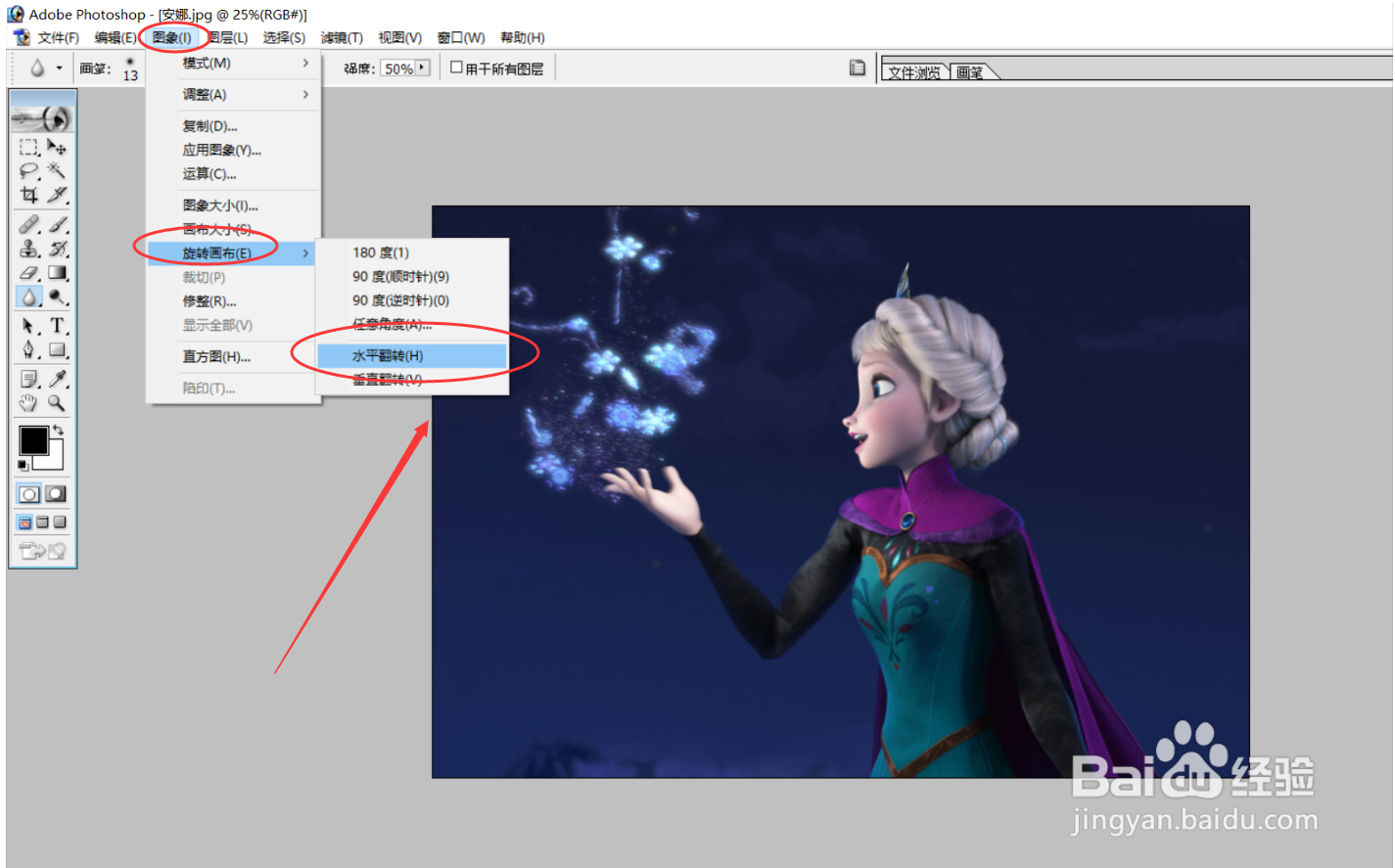1395x868 pixels.
Task: Click the swap foreground/background colors arrow
Action: click(58, 431)
